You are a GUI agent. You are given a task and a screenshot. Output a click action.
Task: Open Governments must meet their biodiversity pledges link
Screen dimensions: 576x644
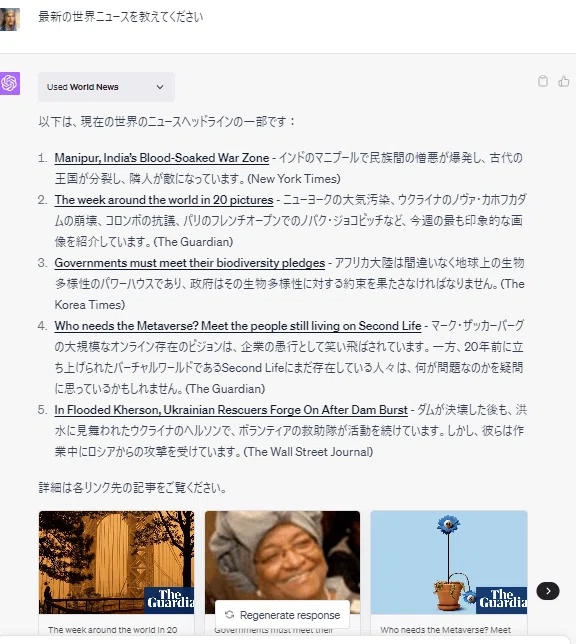tap(190, 263)
